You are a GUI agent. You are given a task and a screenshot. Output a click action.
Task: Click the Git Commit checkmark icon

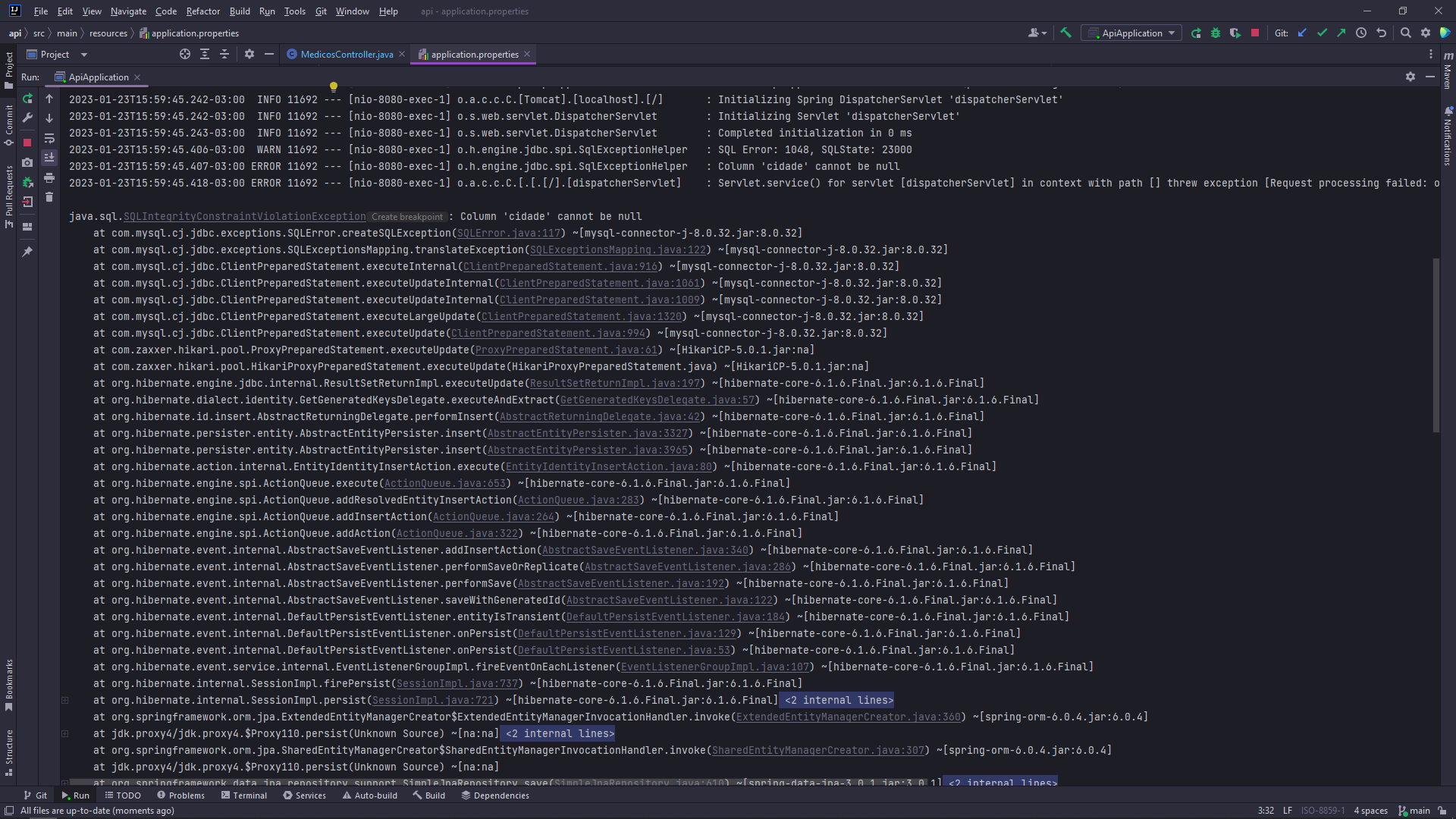[1322, 33]
